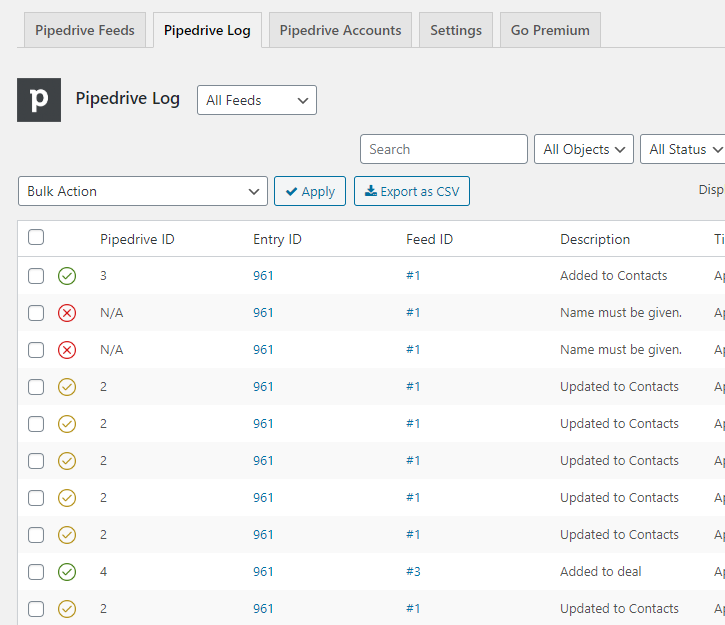Go to the Settings tab
The height and width of the screenshot is (625, 725).
tap(456, 30)
